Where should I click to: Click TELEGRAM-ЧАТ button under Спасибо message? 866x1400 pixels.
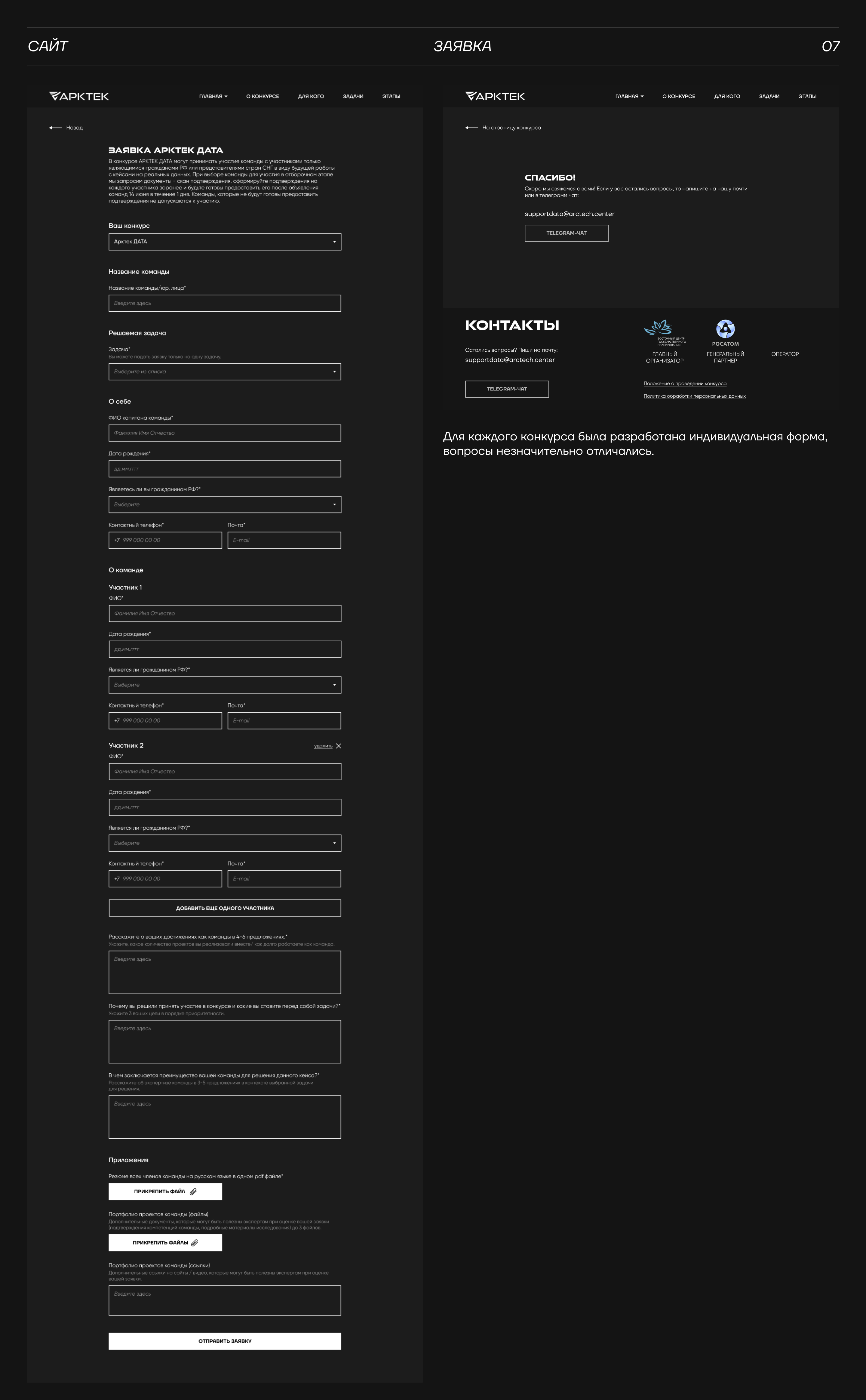(566, 233)
